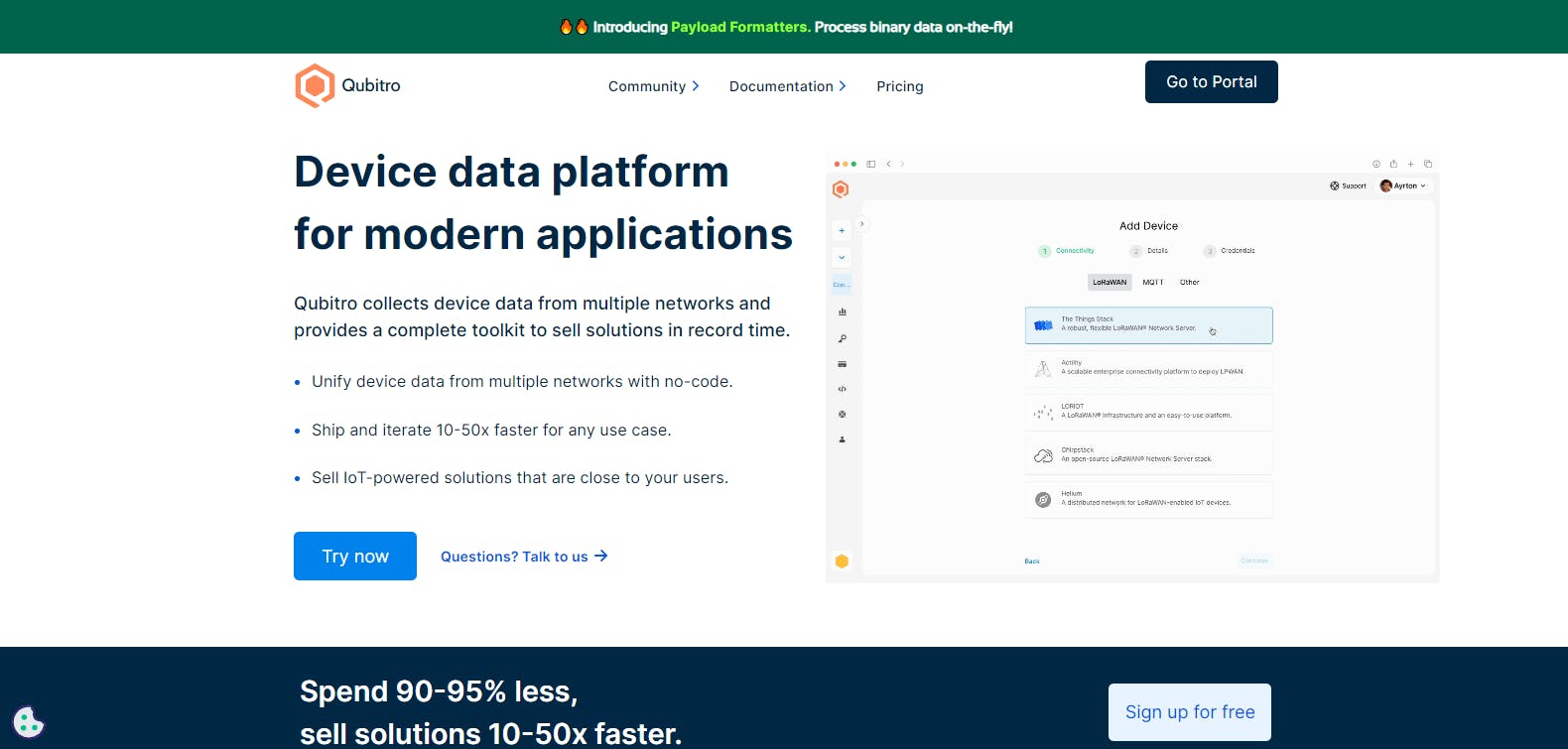Click the orange Qubitro logo inside demo app
1568x749 pixels.
pyautogui.click(x=841, y=189)
